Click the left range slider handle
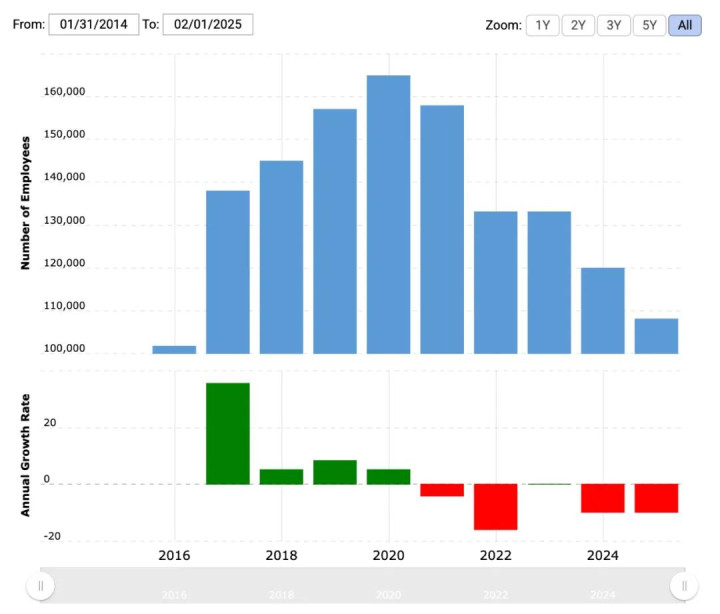This screenshot has height=614, width=720. 40,586
